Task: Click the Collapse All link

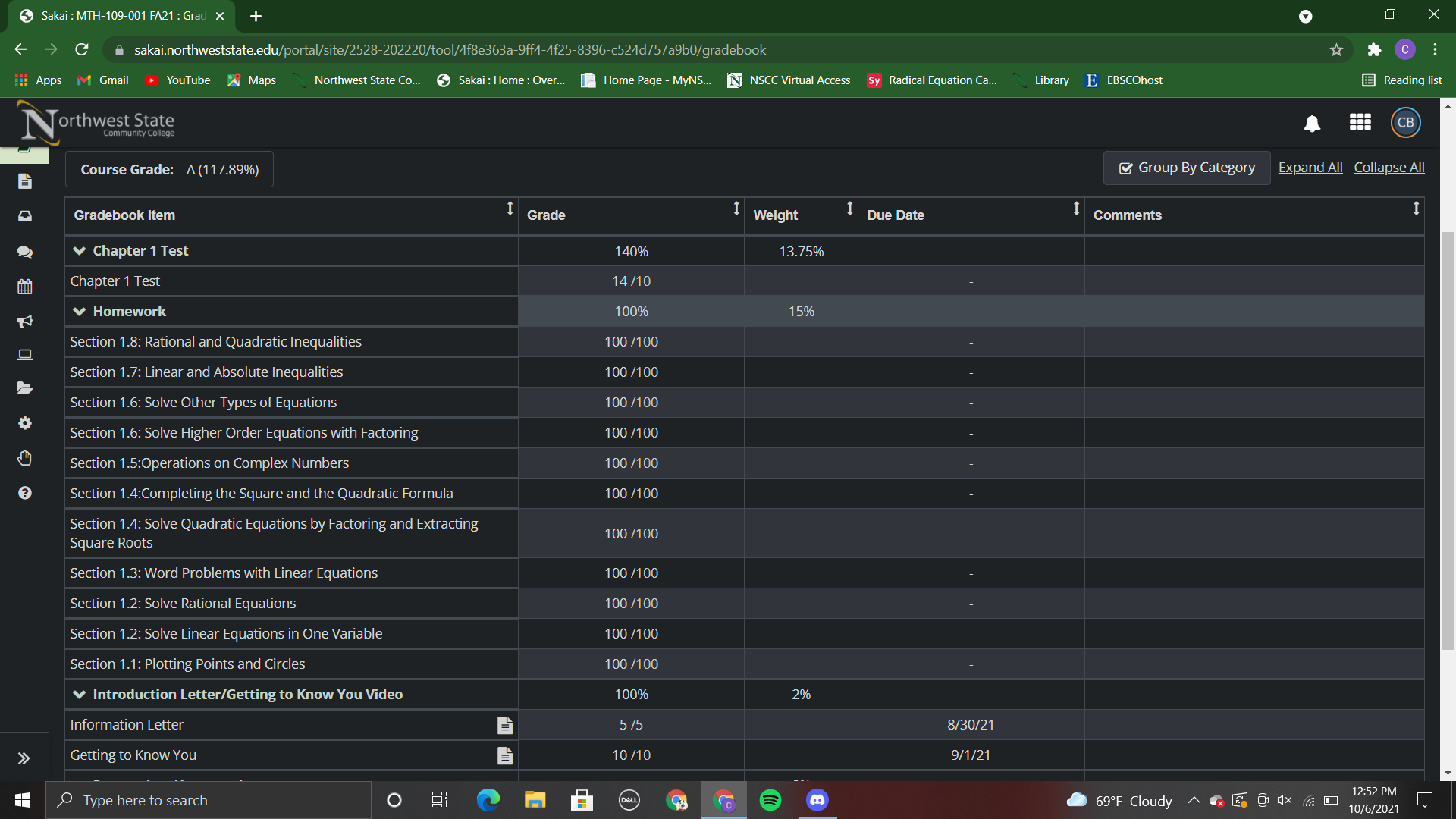Action: click(1389, 168)
